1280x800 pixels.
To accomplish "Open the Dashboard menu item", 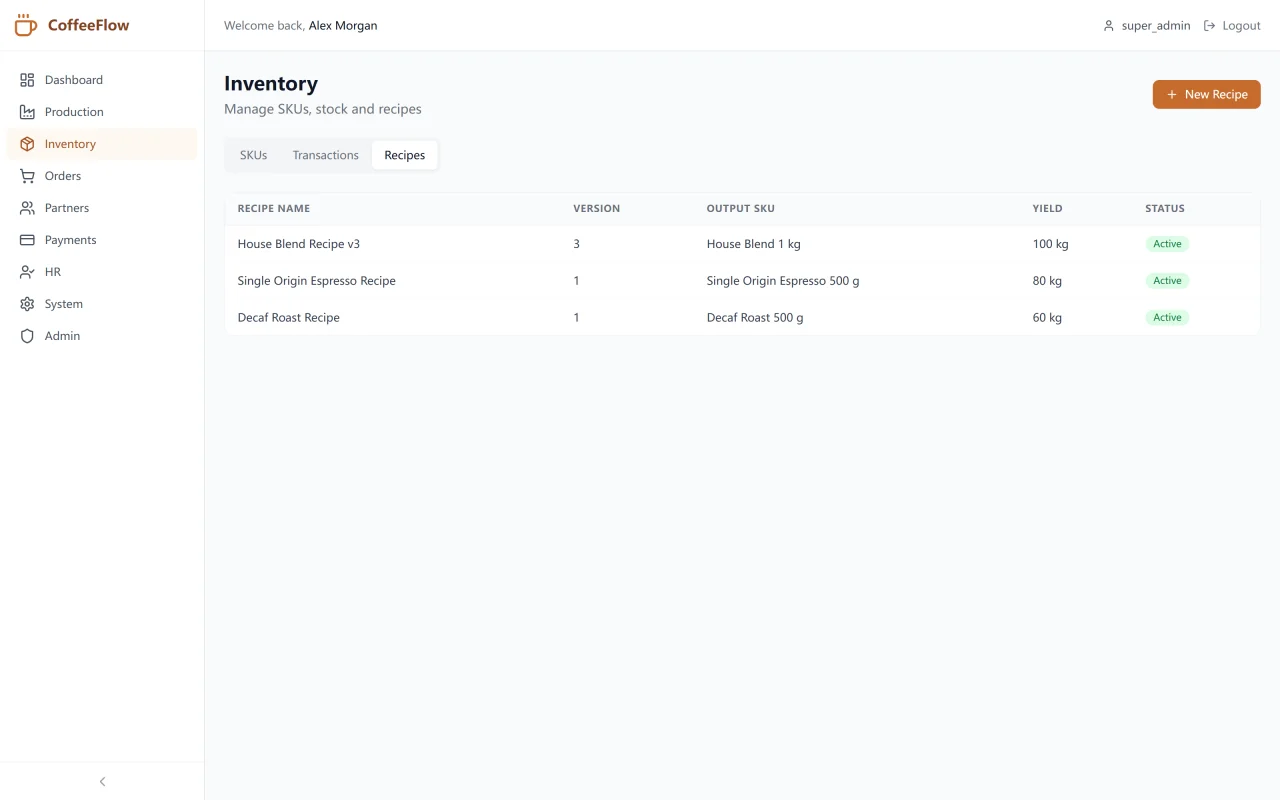I will [x=102, y=80].
